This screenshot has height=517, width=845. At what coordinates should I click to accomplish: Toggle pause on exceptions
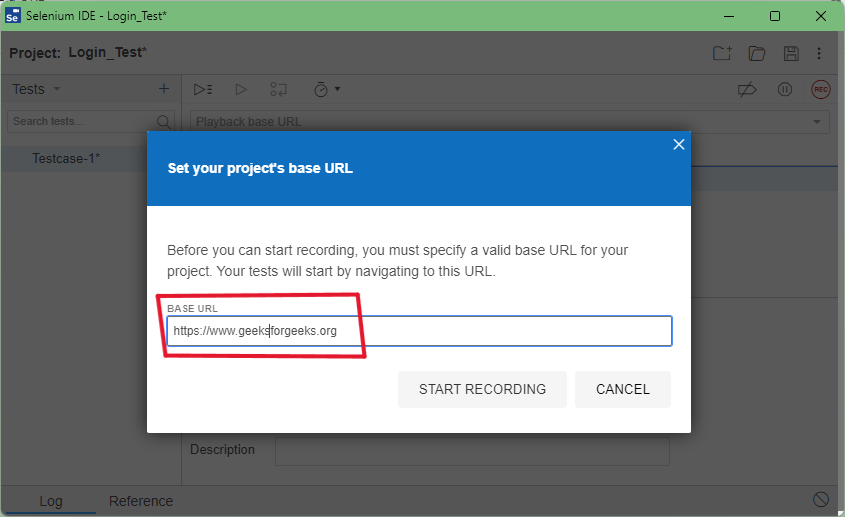click(785, 89)
